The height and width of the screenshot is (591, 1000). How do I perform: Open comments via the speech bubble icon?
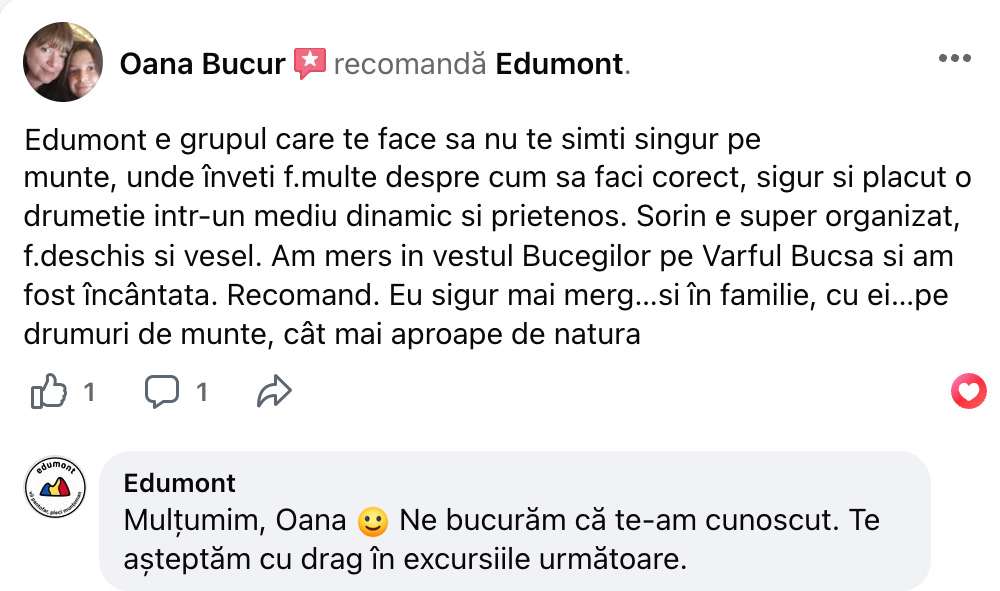162,393
